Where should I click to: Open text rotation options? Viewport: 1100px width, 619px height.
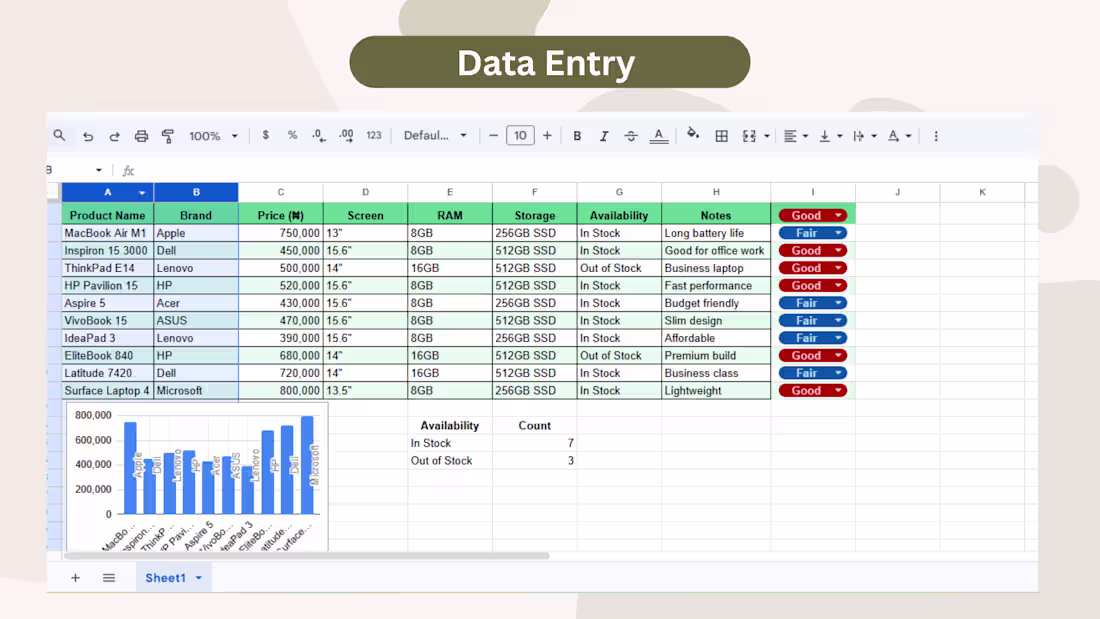pos(899,136)
